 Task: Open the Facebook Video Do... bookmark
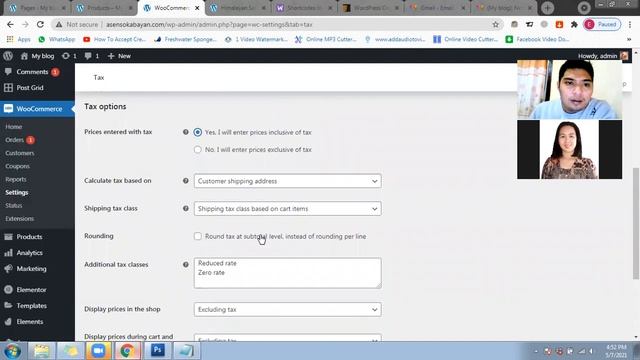538,39
